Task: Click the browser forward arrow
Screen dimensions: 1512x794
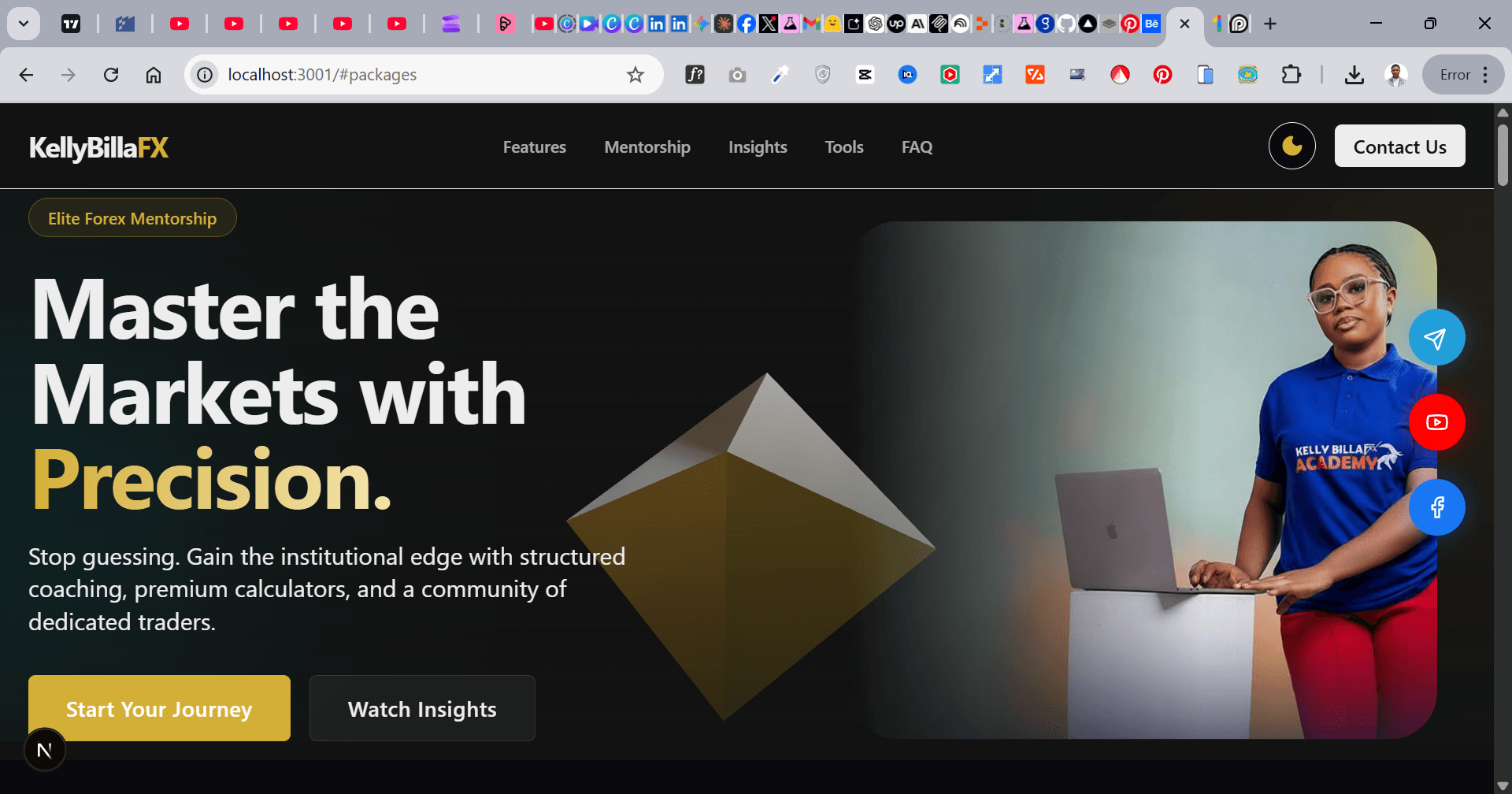Action: click(69, 75)
